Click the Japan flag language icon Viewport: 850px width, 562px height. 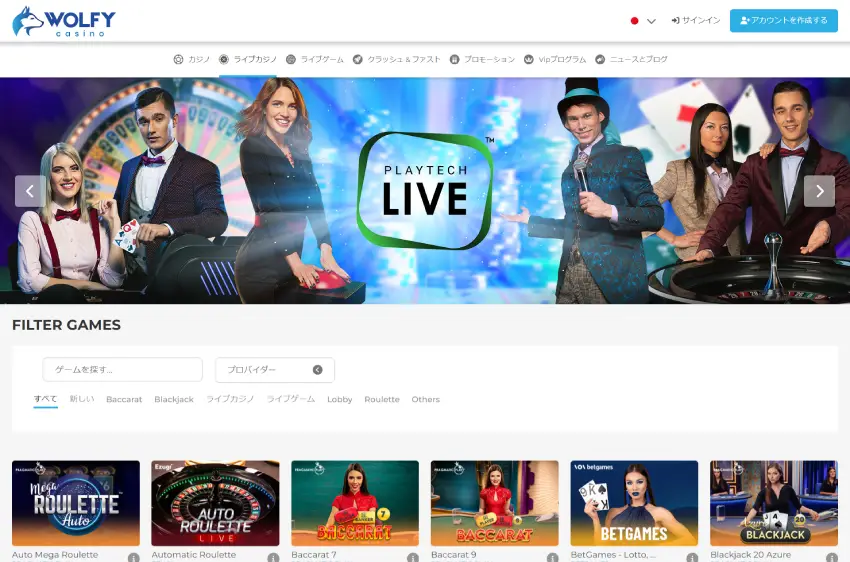(x=634, y=21)
